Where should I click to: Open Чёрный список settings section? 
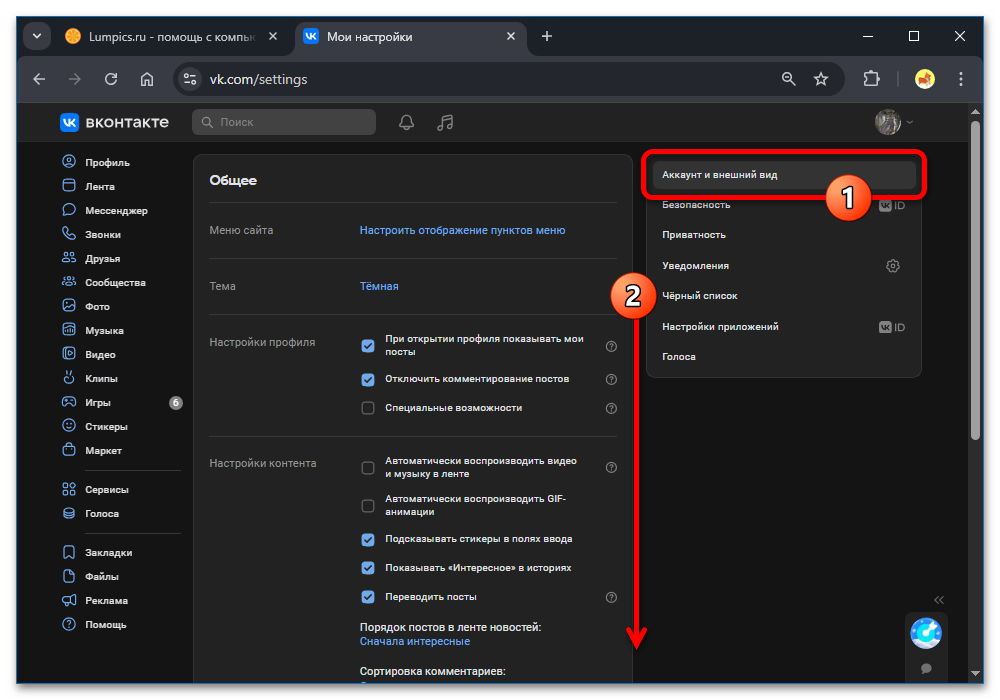click(x=783, y=296)
